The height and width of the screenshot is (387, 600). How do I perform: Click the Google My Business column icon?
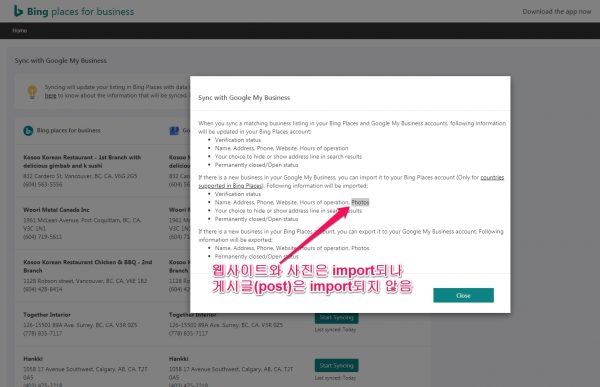click(x=174, y=131)
